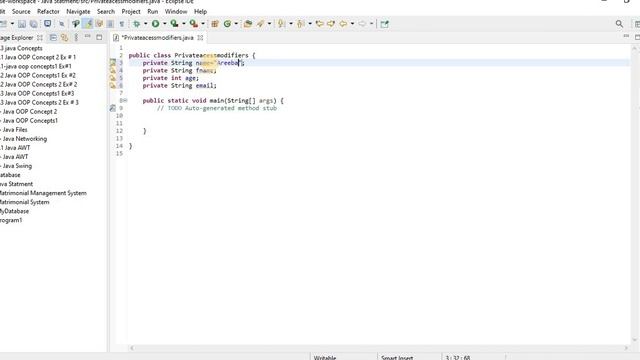Open the Window menu

(x=176, y=11)
